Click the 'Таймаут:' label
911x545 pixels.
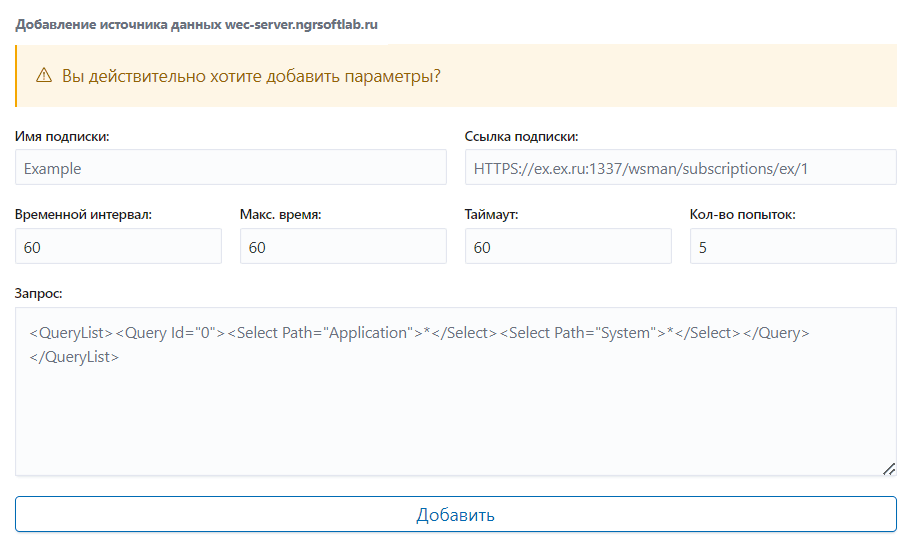[x=491, y=215]
